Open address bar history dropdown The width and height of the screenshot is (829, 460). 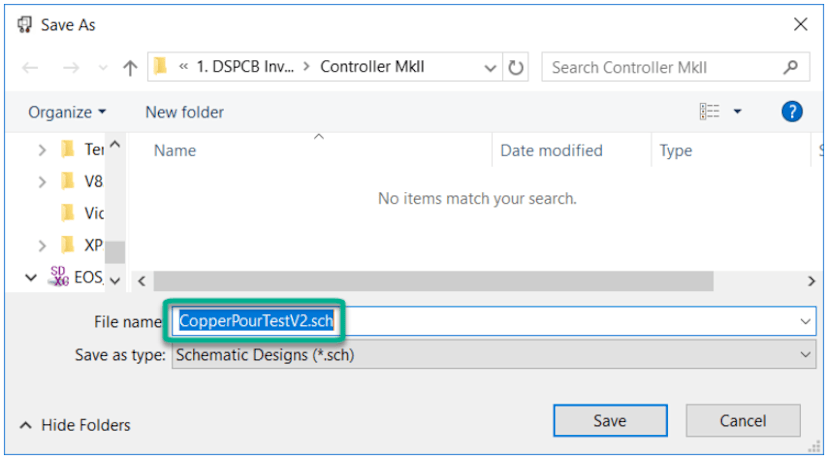click(x=490, y=68)
